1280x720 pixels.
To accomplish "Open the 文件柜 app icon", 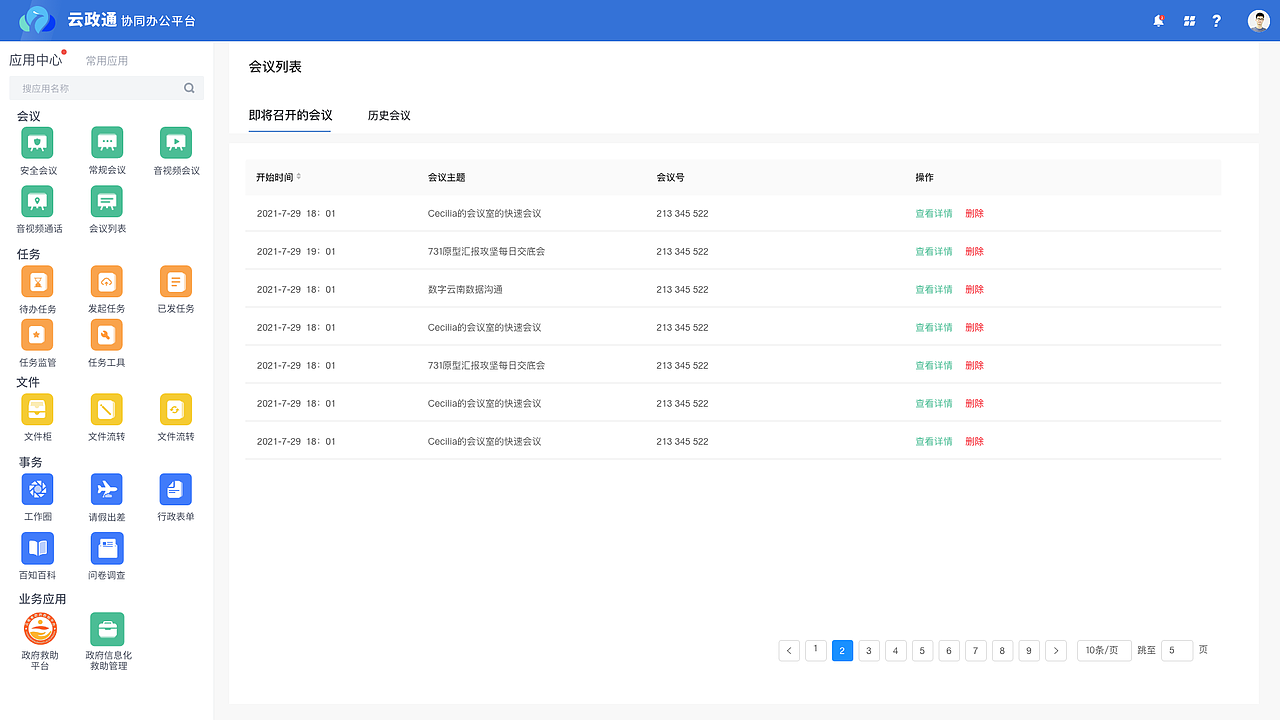I will 38,409.
